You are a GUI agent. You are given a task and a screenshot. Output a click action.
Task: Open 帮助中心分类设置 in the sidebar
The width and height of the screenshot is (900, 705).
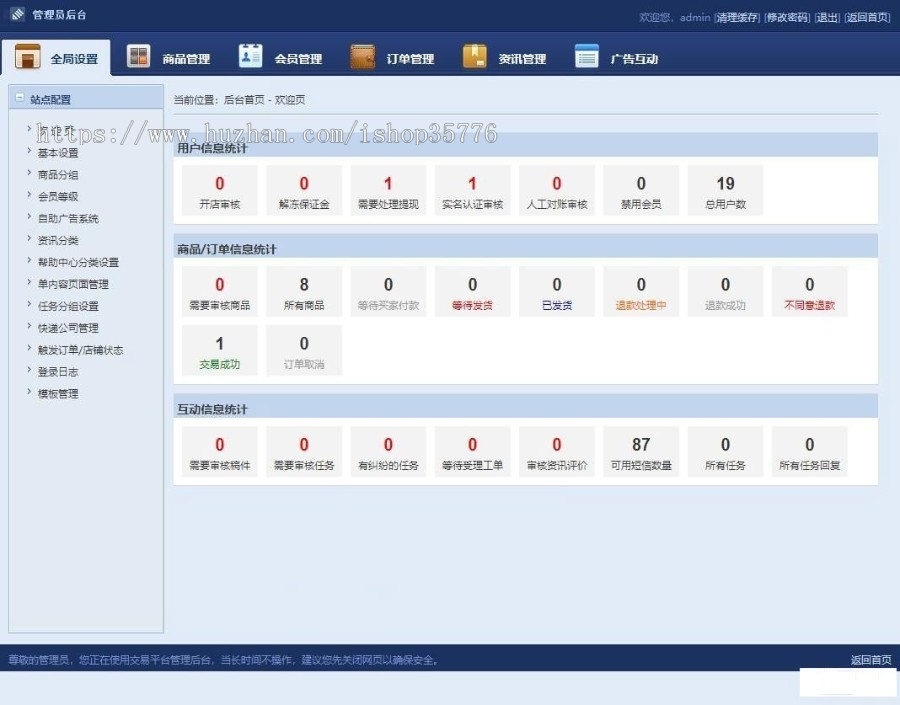[78, 262]
